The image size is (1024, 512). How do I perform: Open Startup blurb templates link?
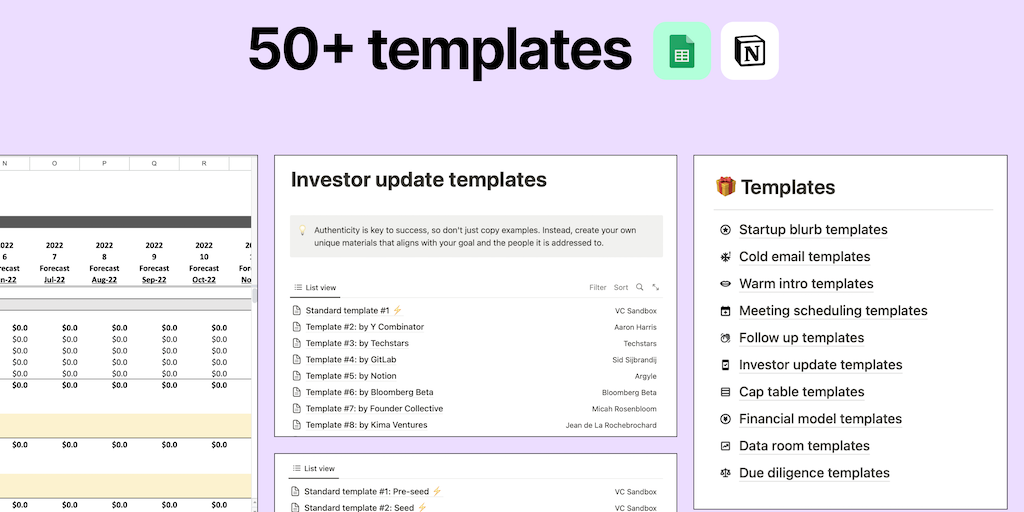(x=813, y=230)
